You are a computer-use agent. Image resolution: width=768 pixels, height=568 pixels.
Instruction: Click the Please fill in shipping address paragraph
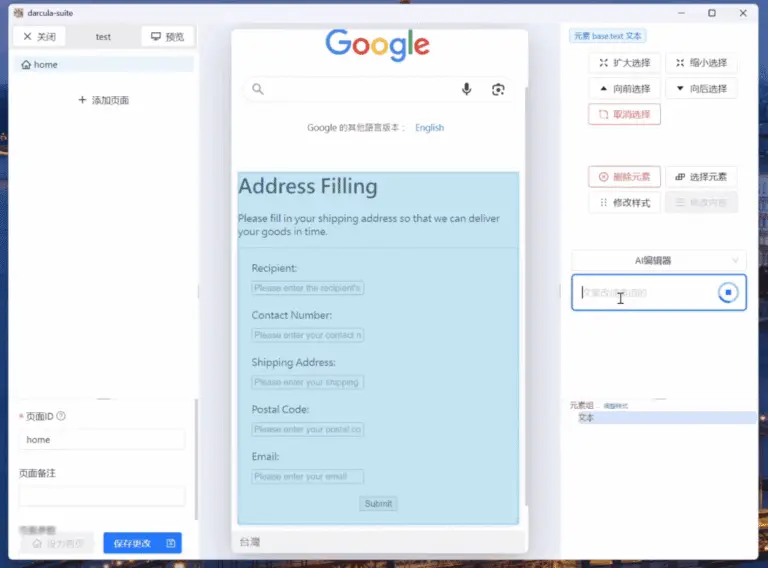pyautogui.click(x=369, y=225)
